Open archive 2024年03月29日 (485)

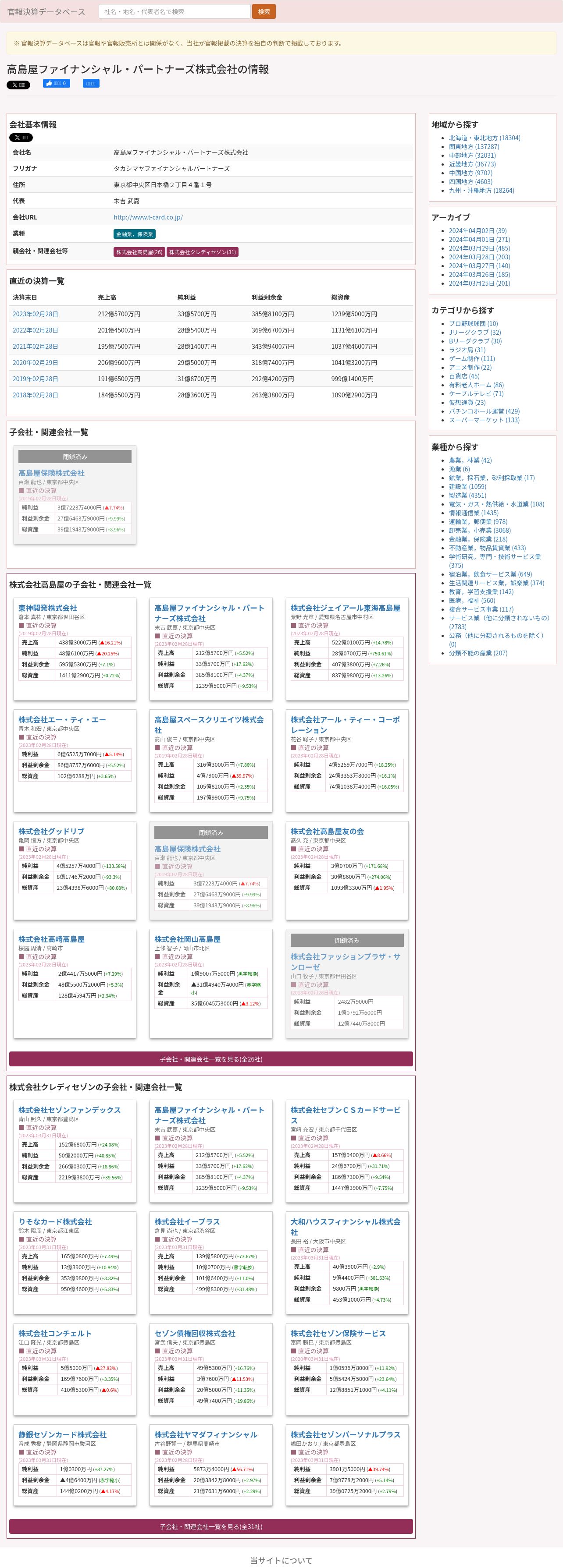point(480,248)
